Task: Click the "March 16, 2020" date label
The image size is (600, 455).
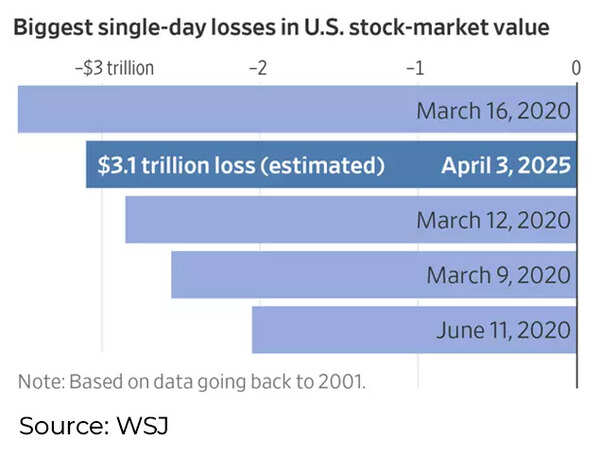Action: (494, 109)
